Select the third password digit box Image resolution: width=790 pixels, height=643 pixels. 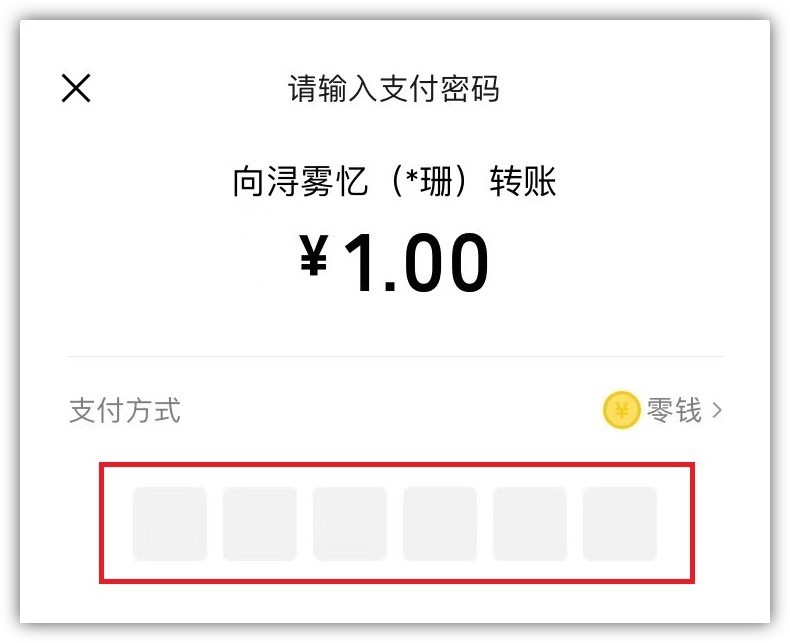click(350, 523)
